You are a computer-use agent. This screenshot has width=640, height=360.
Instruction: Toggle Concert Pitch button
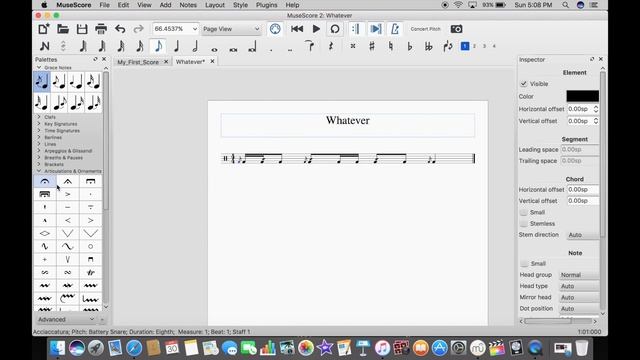(425, 29)
